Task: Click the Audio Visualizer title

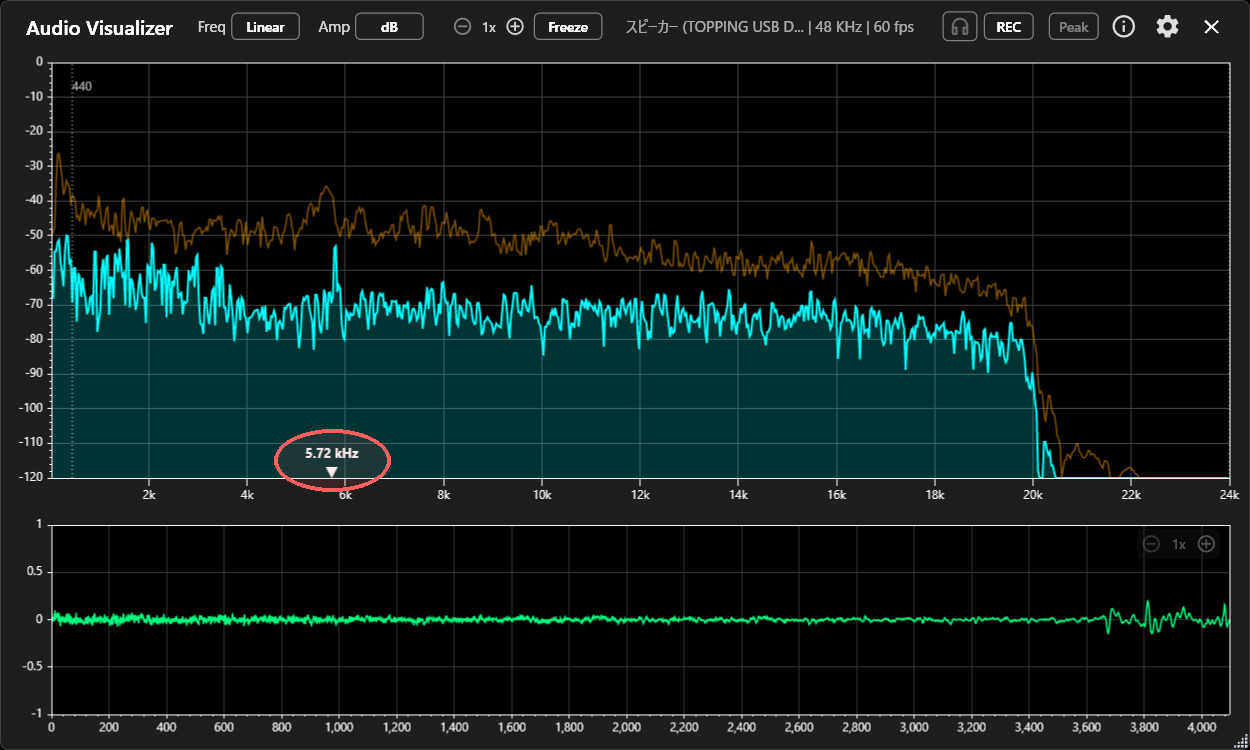Action: pos(99,28)
